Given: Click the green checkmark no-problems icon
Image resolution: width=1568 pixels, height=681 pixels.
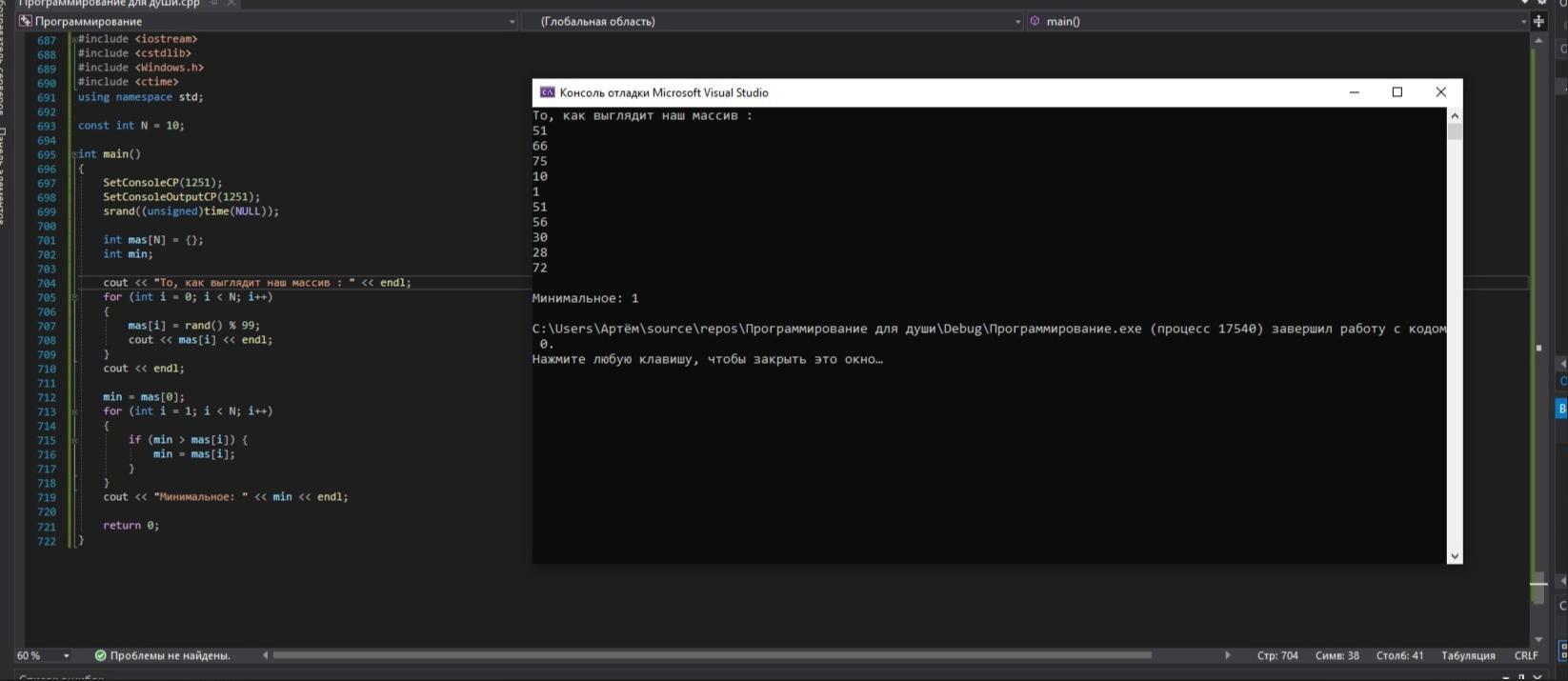Looking at the screenshot, I should click(100, 655).
